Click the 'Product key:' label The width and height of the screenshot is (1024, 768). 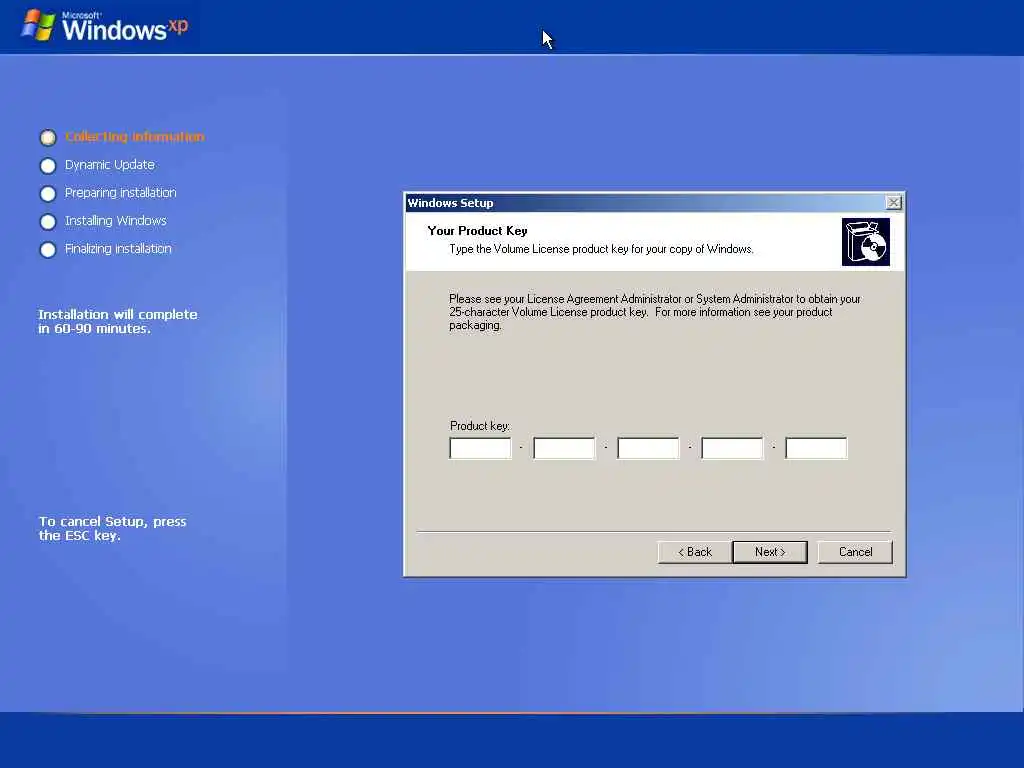(x=480, y=426)
